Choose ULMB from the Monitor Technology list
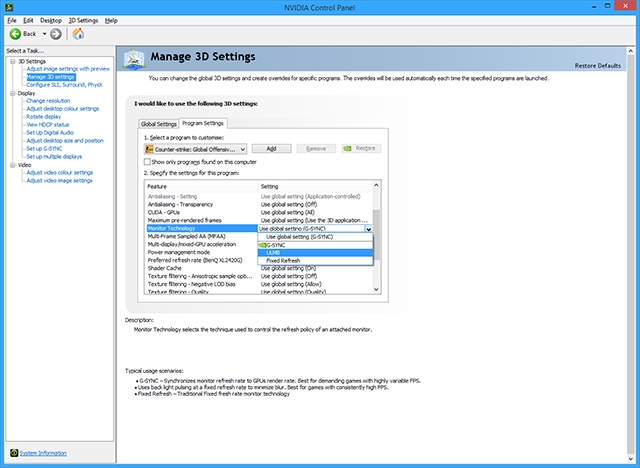The image size is (640, 468). point(273,252)
